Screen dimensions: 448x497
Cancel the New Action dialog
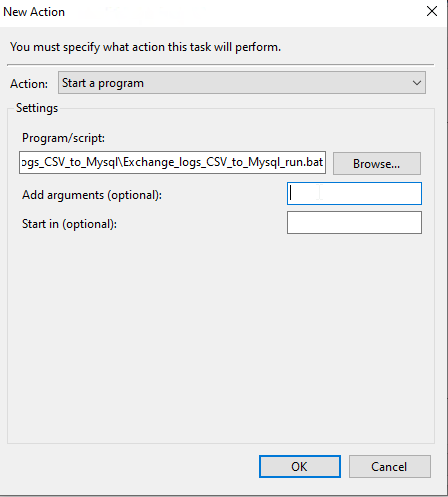point(389,466)
